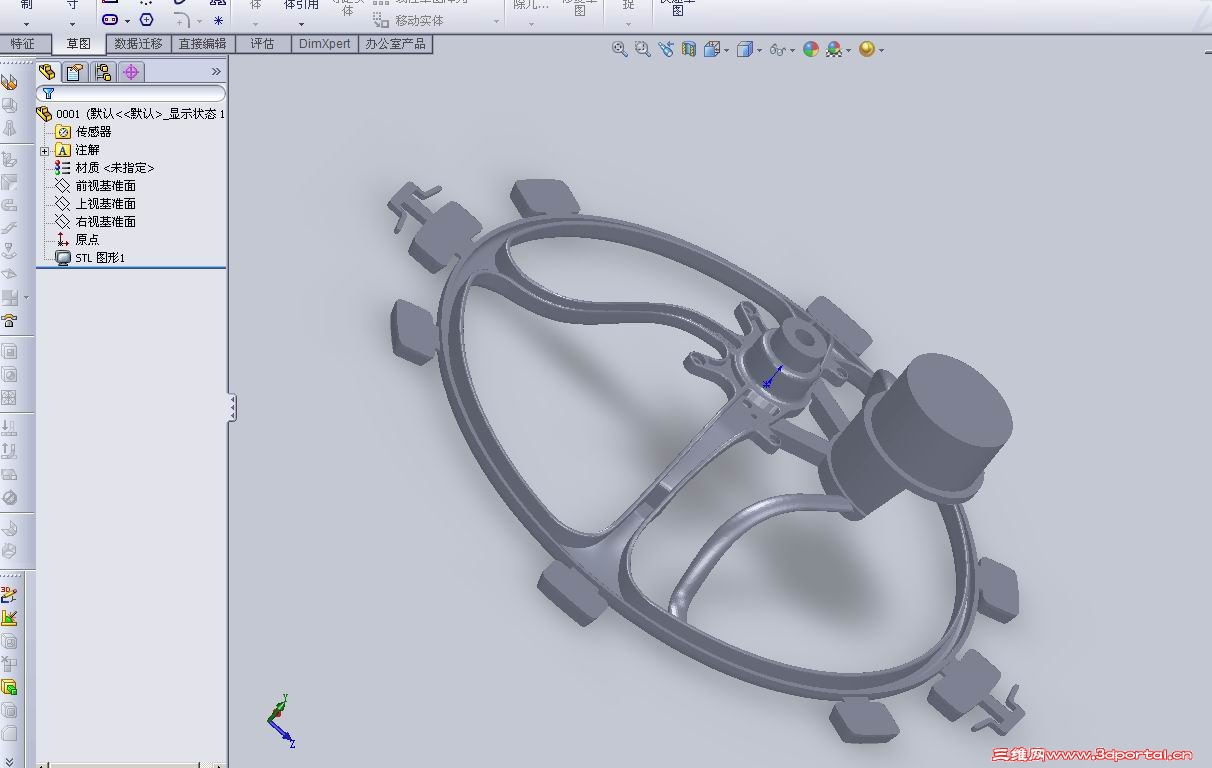Switch to the 直接编辑 tab

(202, 44)
